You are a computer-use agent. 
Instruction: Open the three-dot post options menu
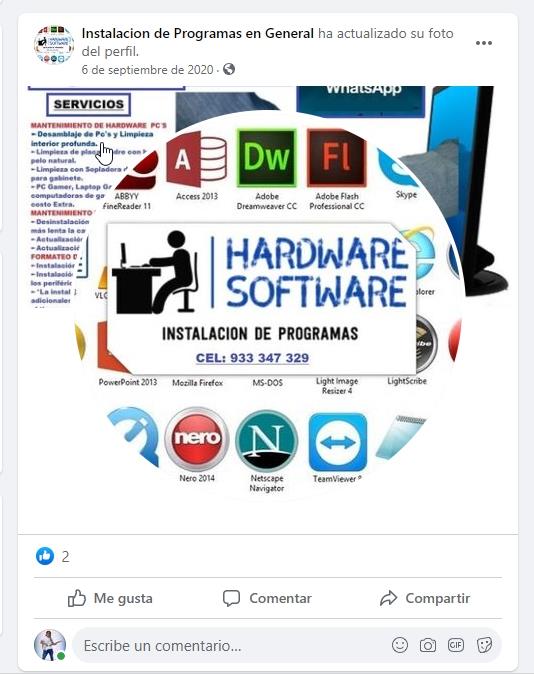point(484,43)
